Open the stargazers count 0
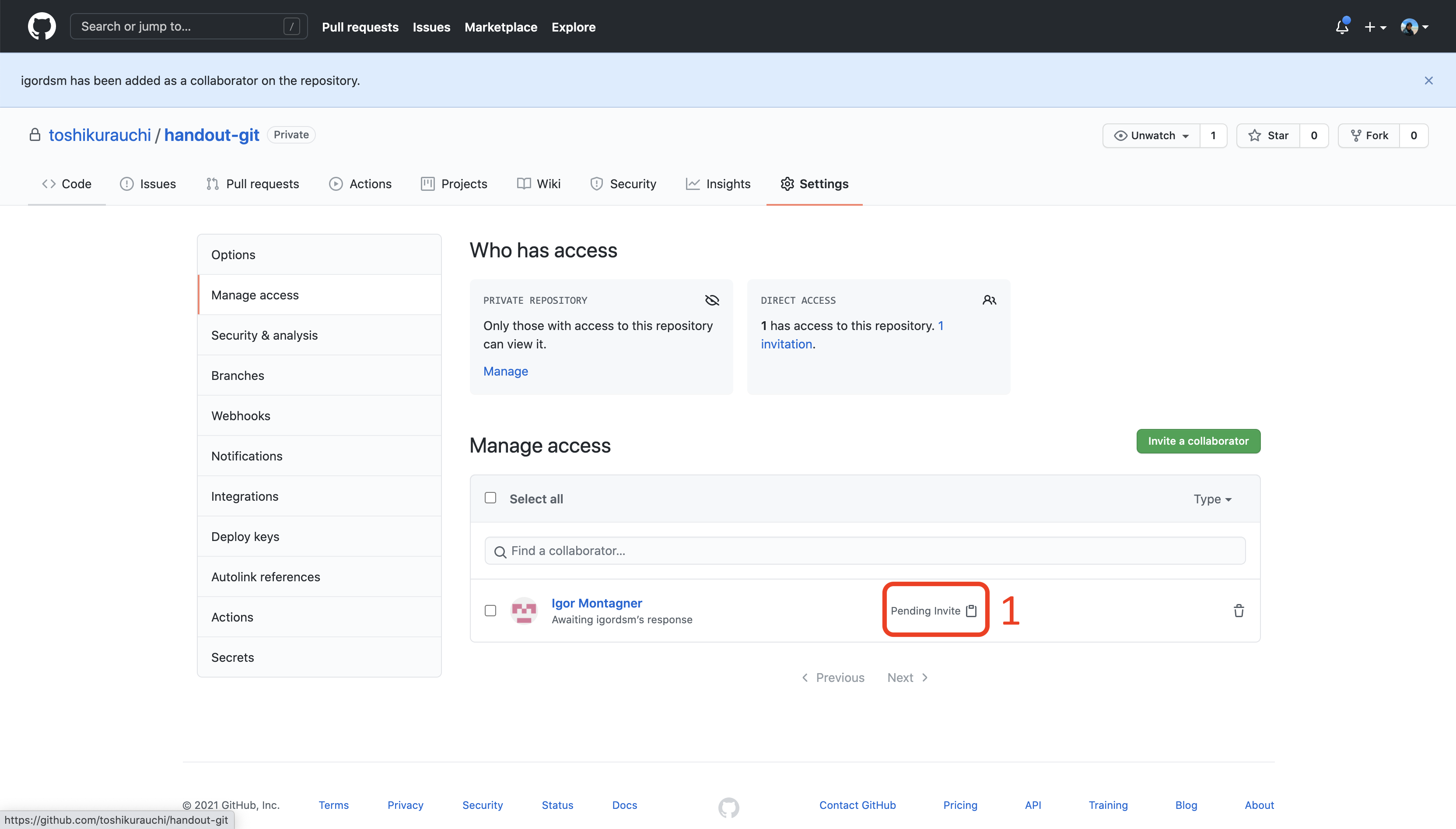The image size is (1456, 829). 1314,136
